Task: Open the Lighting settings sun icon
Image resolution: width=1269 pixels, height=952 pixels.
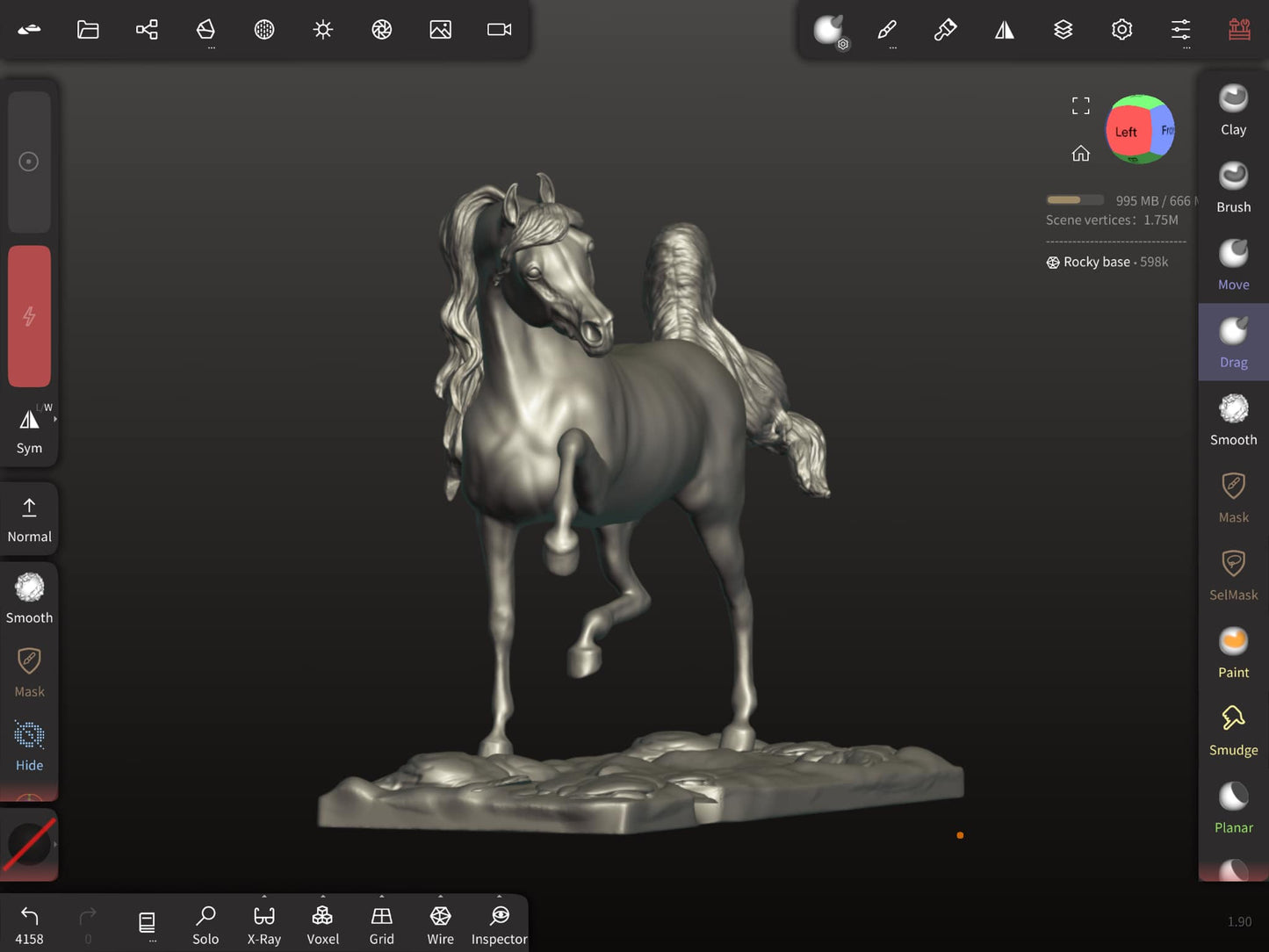Action: pyautogui.click(x=323, y=30)
